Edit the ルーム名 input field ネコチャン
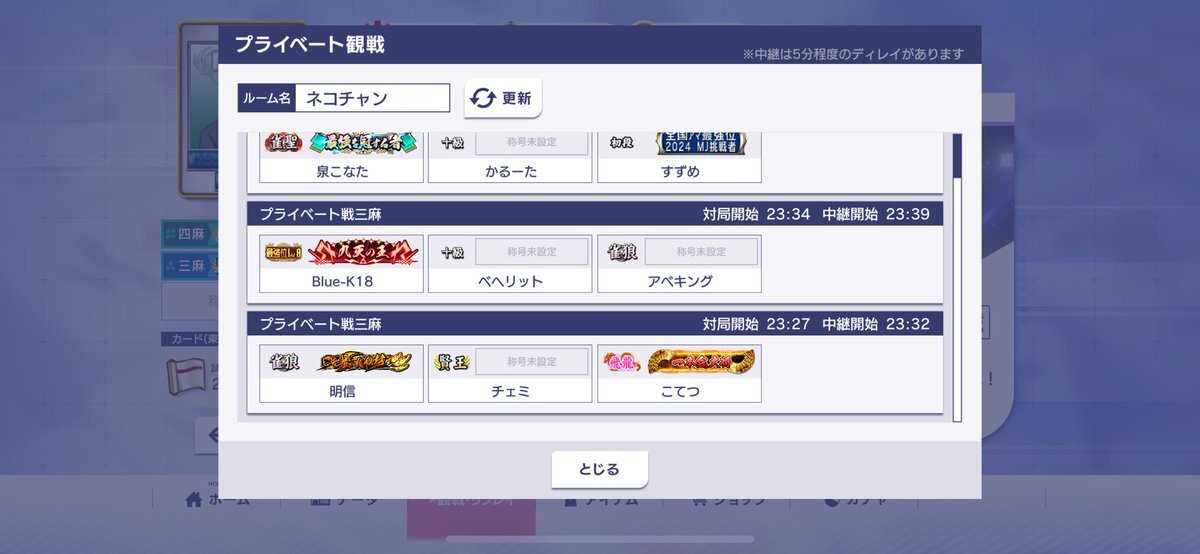The image size is (1200, 554). coord(373,98)
